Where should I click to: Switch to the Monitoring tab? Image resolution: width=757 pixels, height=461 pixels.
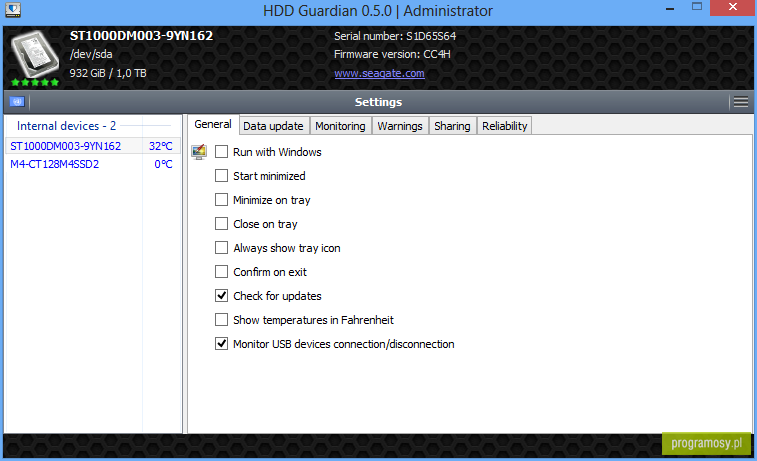pyautogui.click(x=340, y=126)
